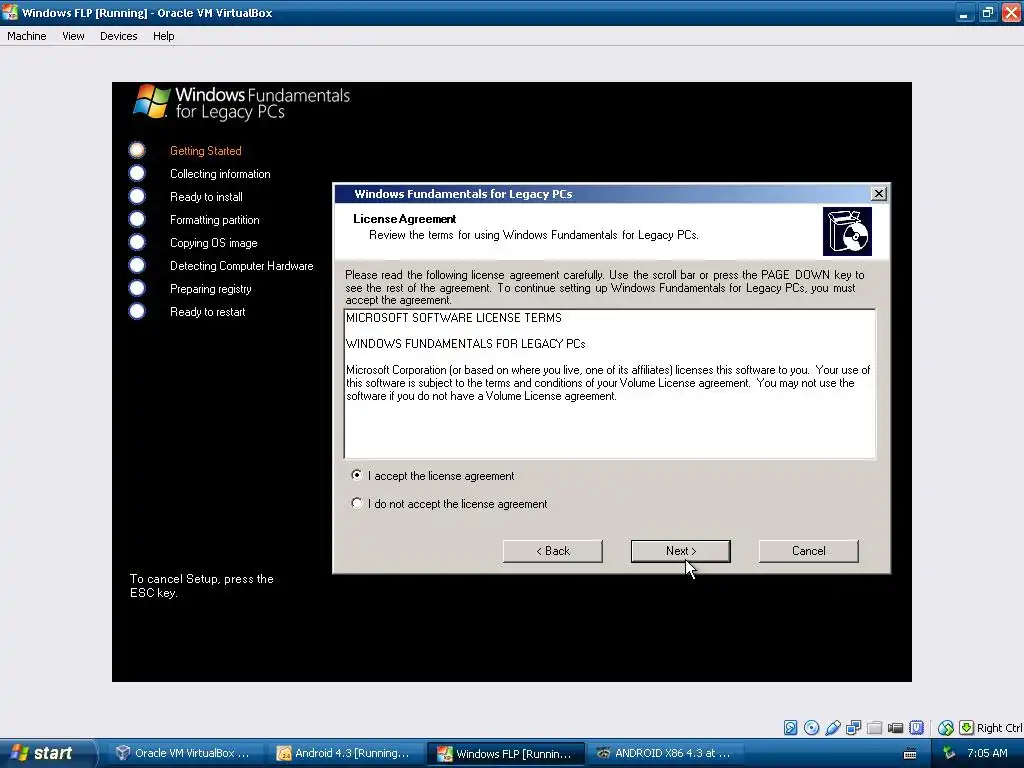
Task: Click the 'To cancel Setup, press the ESC key' text
Action: click(x=201, y=586)
